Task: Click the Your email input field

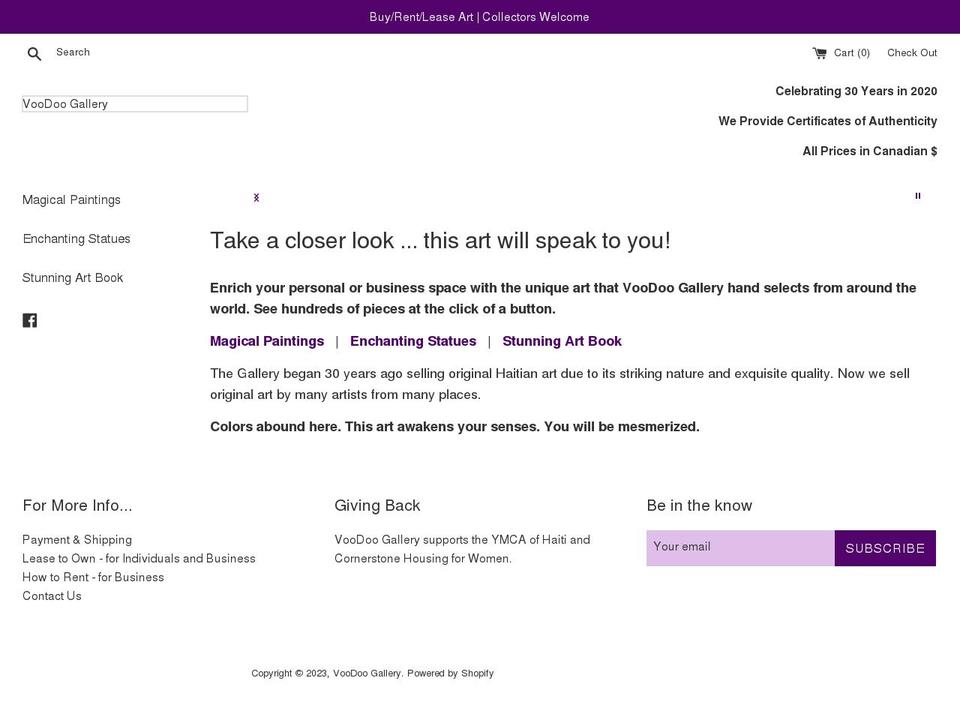Action: (740, 547)
